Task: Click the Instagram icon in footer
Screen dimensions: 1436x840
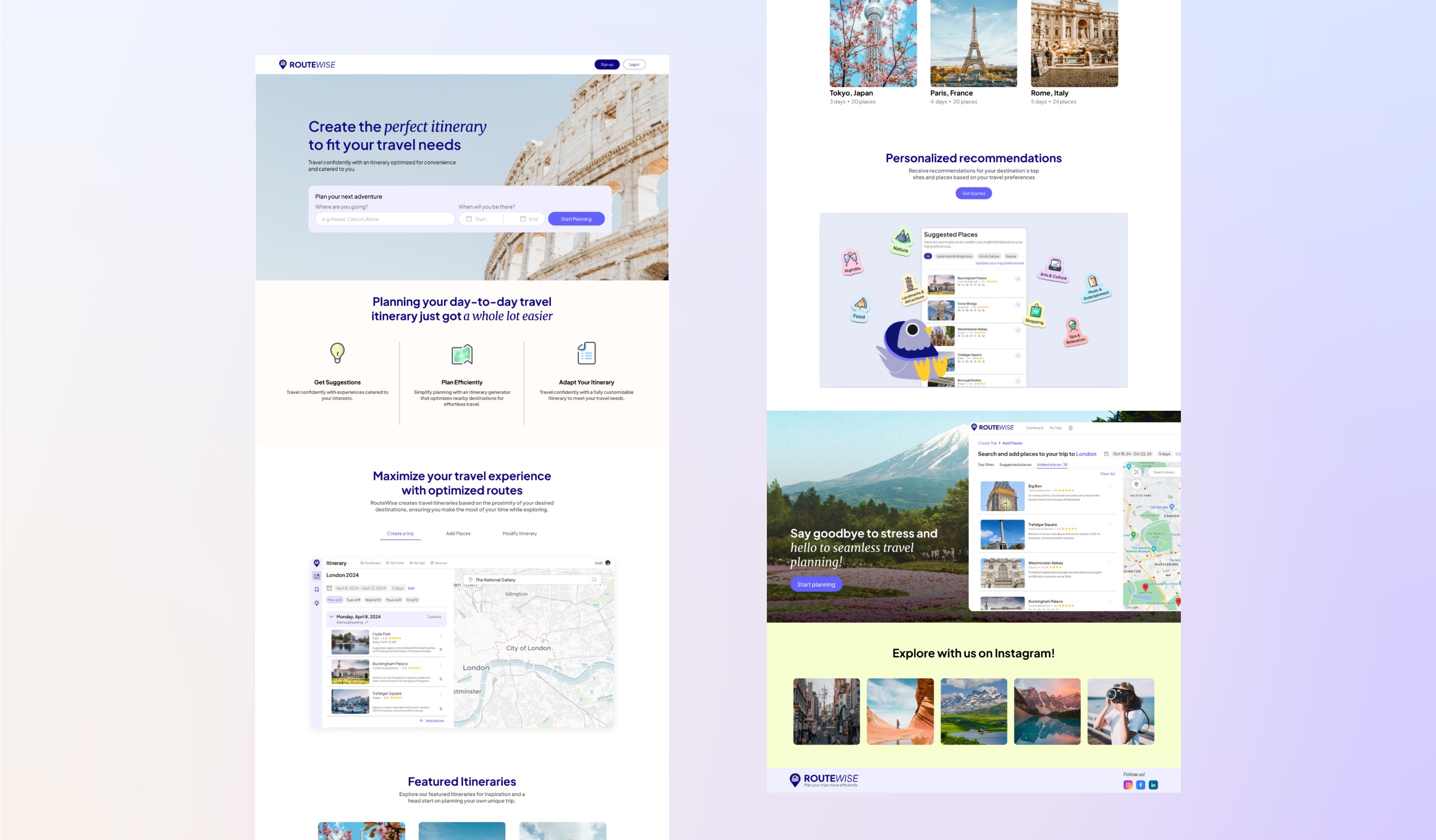Action: 1128,785
